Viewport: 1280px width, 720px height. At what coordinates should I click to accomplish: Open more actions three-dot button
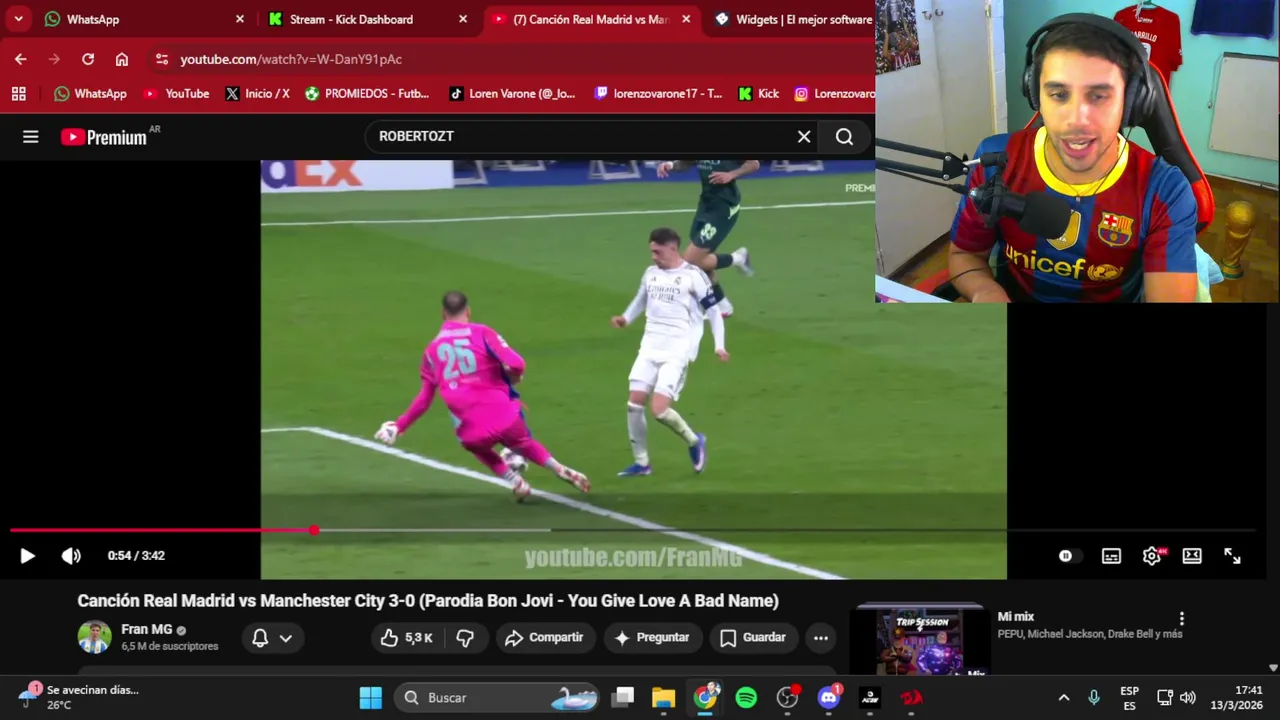click(821, 637)
